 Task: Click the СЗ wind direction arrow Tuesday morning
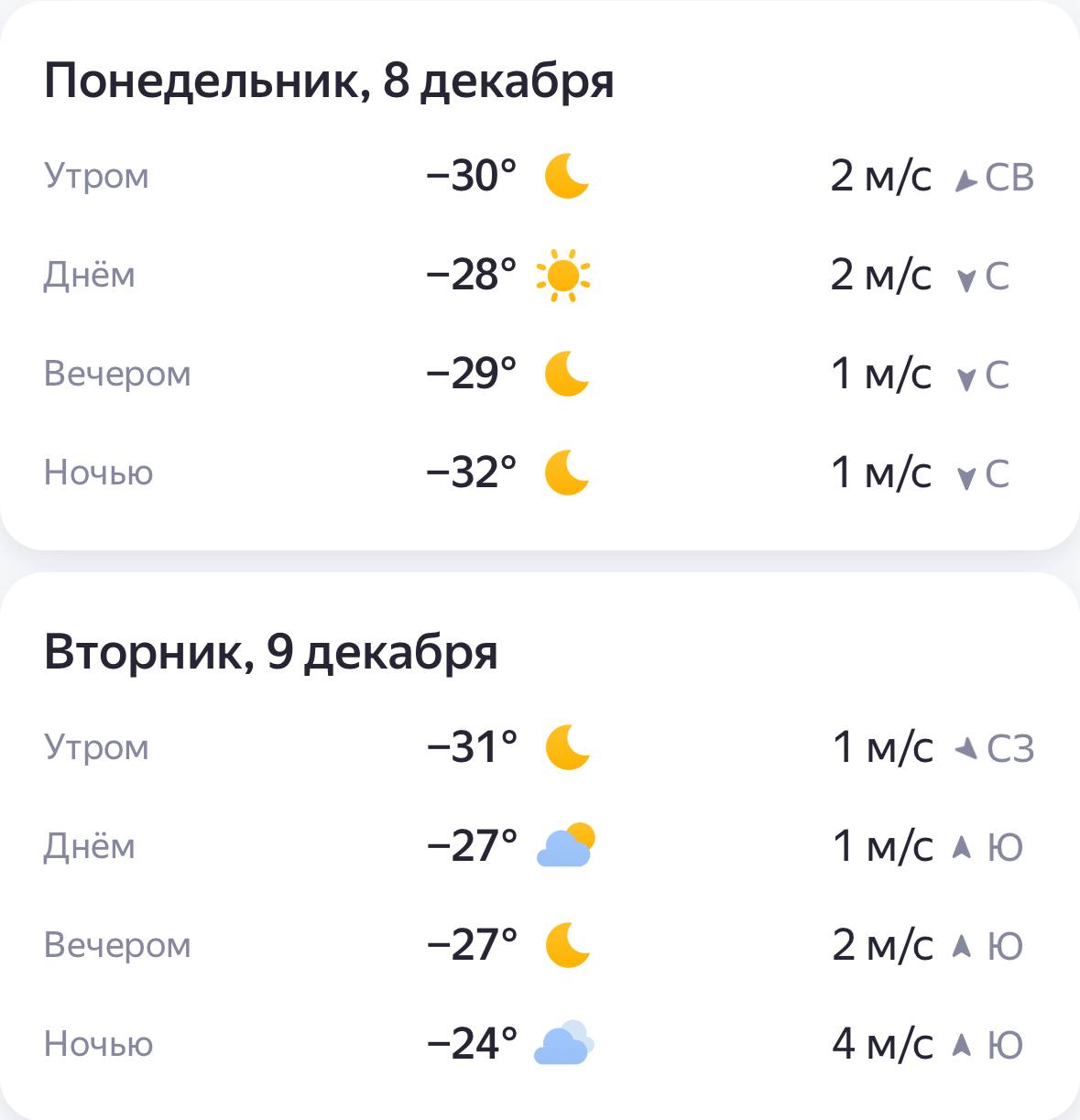click(x=965, y=750)
